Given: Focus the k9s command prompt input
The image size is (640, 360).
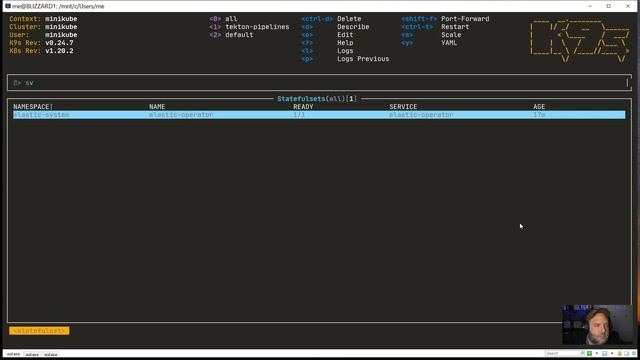Looking at the screenshot, I should (319, 83).
